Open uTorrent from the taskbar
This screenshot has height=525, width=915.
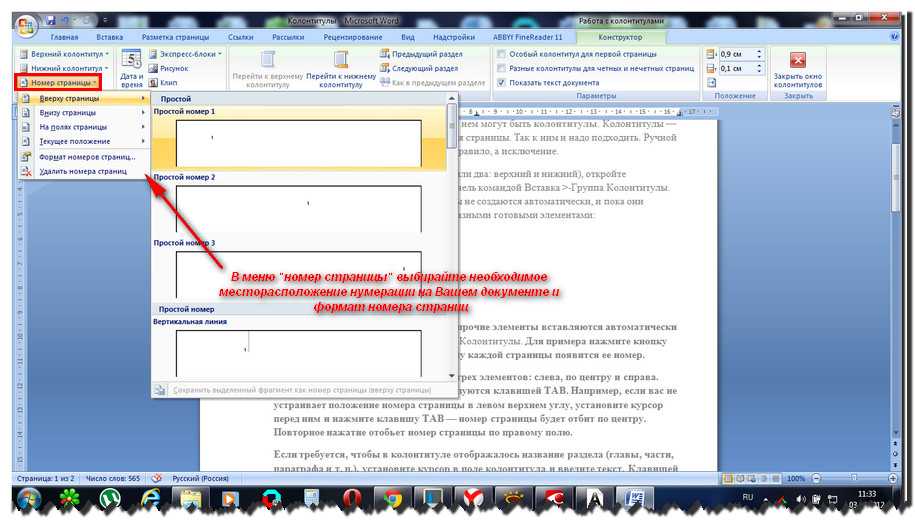coord(110,500)
